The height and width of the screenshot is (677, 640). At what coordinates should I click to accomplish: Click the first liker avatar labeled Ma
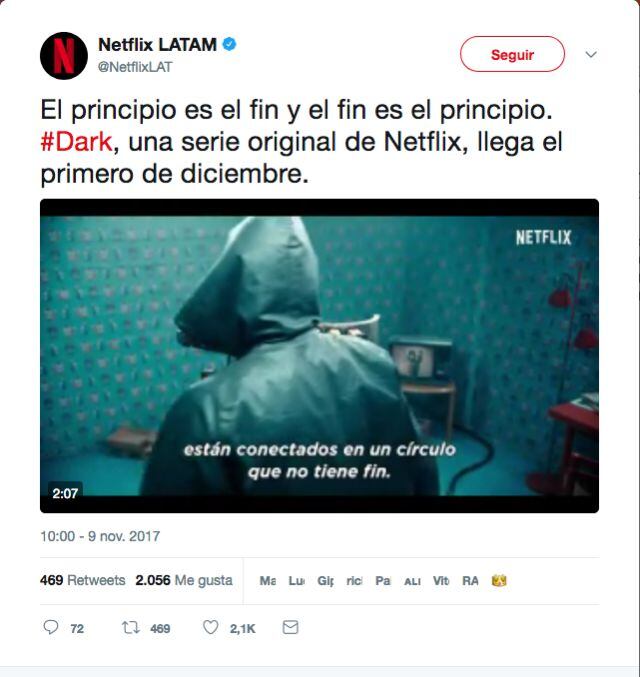click(x=268, y=581)
